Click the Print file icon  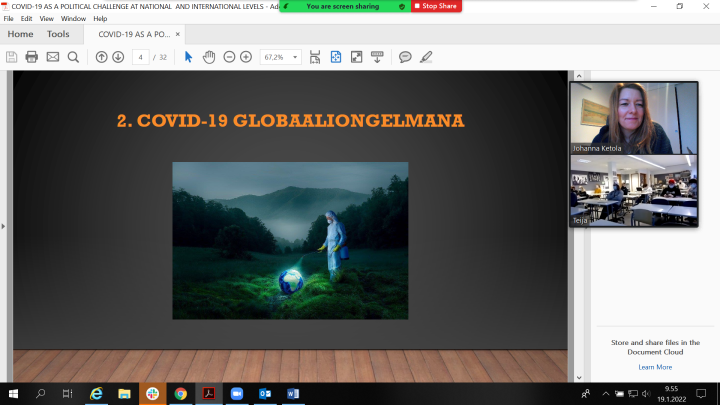coord(32,57)
